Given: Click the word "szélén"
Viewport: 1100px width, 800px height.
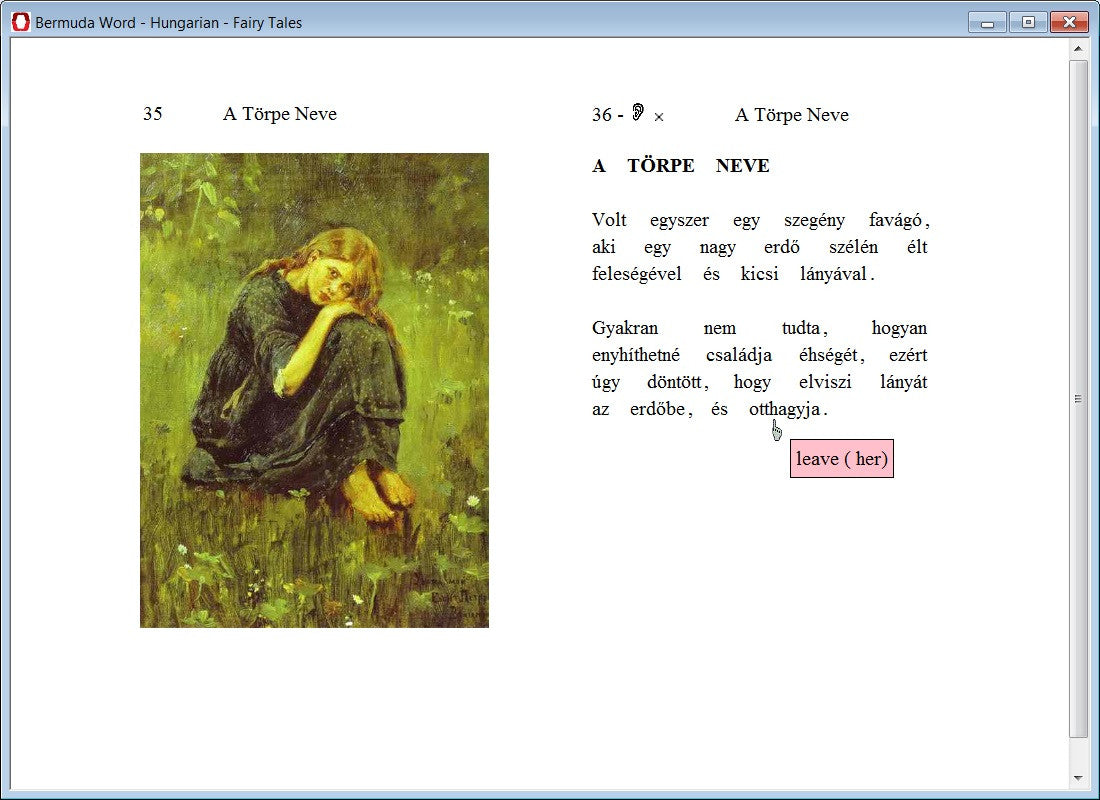Looking at the screenshot, I should click(x=853, y=247).
